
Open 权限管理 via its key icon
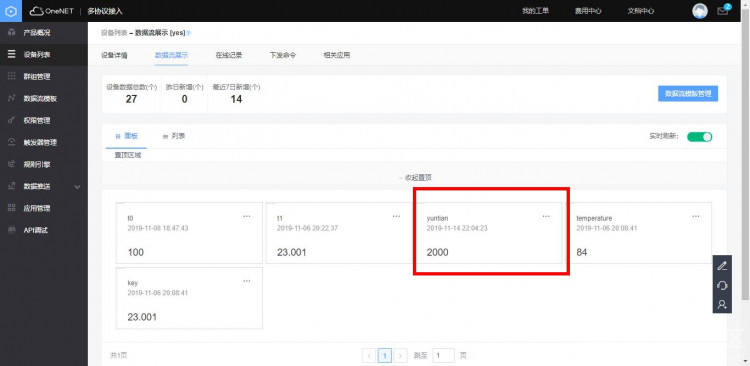[x=12, y=121]
